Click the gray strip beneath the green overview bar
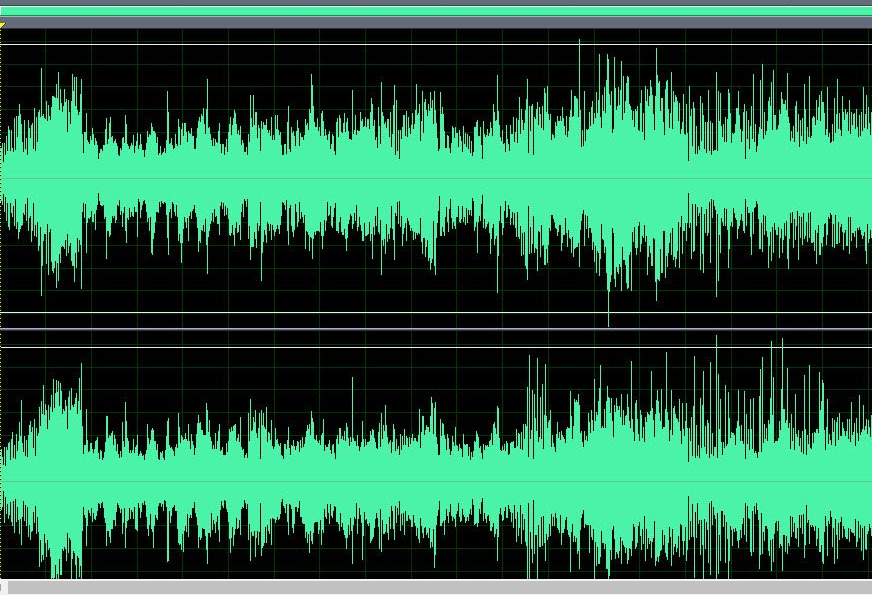 pyautogui.click(x=436, y=21)
